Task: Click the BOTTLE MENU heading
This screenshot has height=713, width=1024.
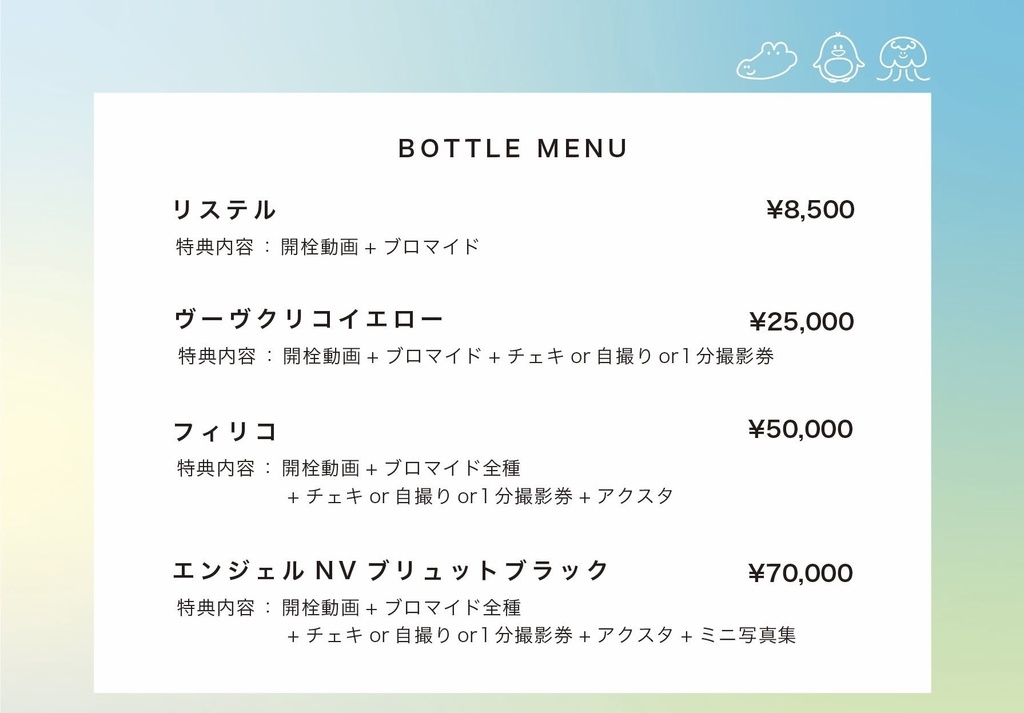Action: tap(512, 149)
